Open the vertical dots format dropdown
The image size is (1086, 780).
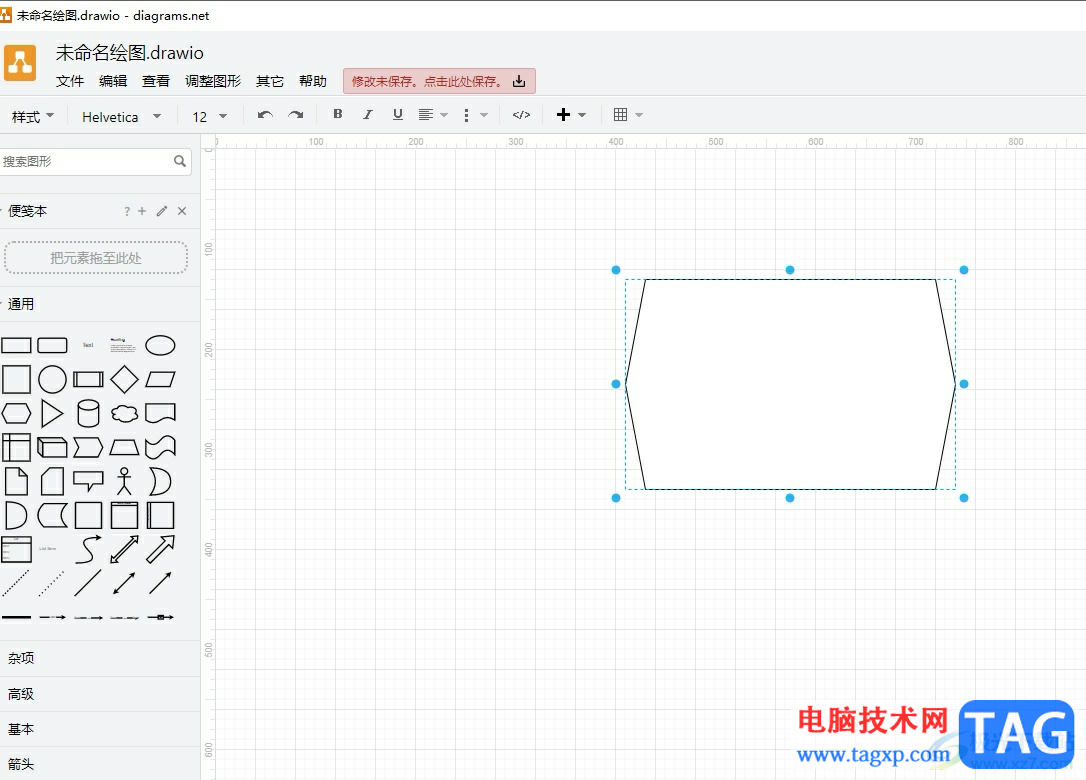point(474,115)
